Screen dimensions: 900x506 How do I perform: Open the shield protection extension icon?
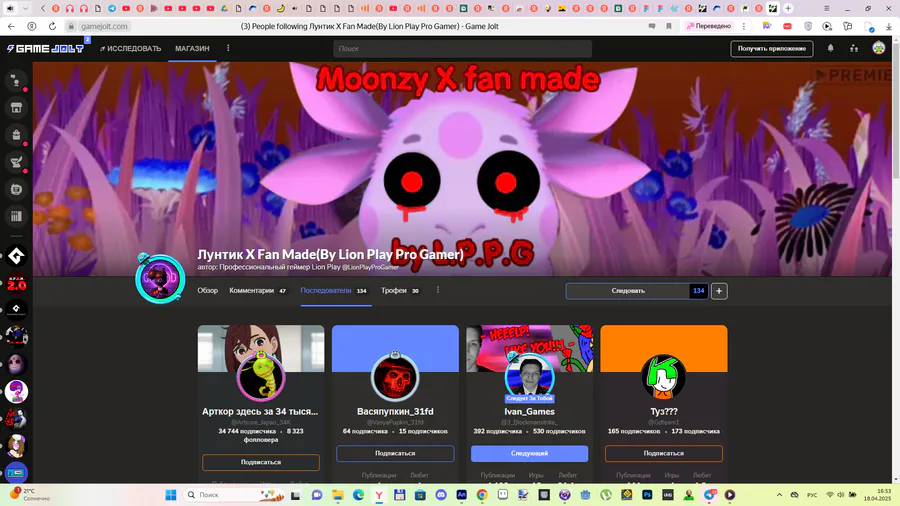[808, 26]
